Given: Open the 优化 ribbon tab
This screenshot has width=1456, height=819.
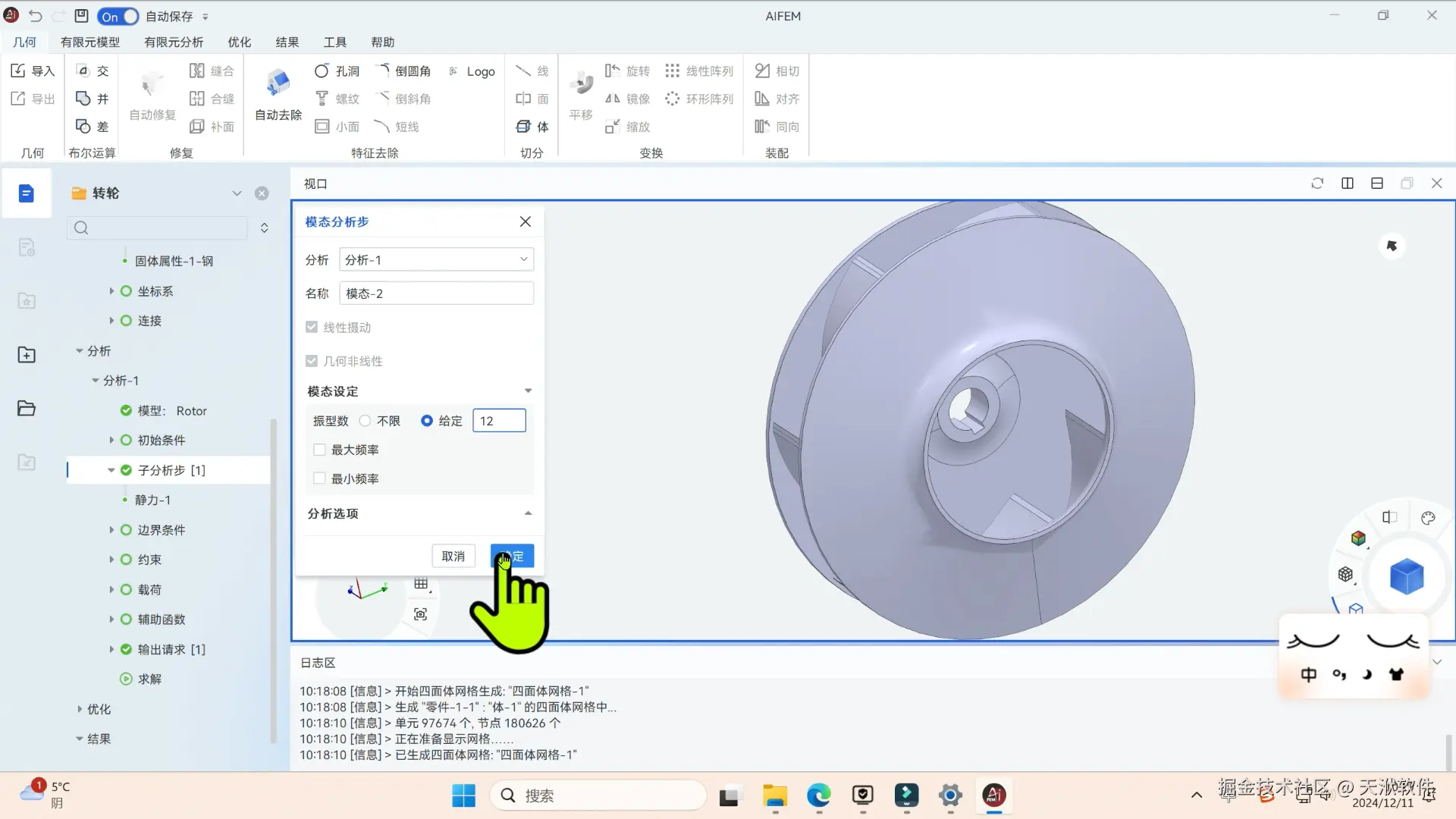Looking at the screenshot, I should pyautogui.click(x=239, y=42).
